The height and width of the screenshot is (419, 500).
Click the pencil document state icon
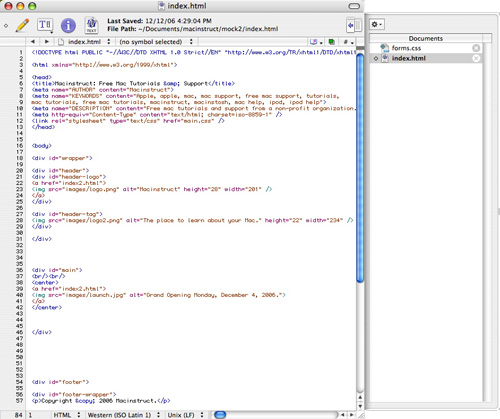(x=22, y=25)
